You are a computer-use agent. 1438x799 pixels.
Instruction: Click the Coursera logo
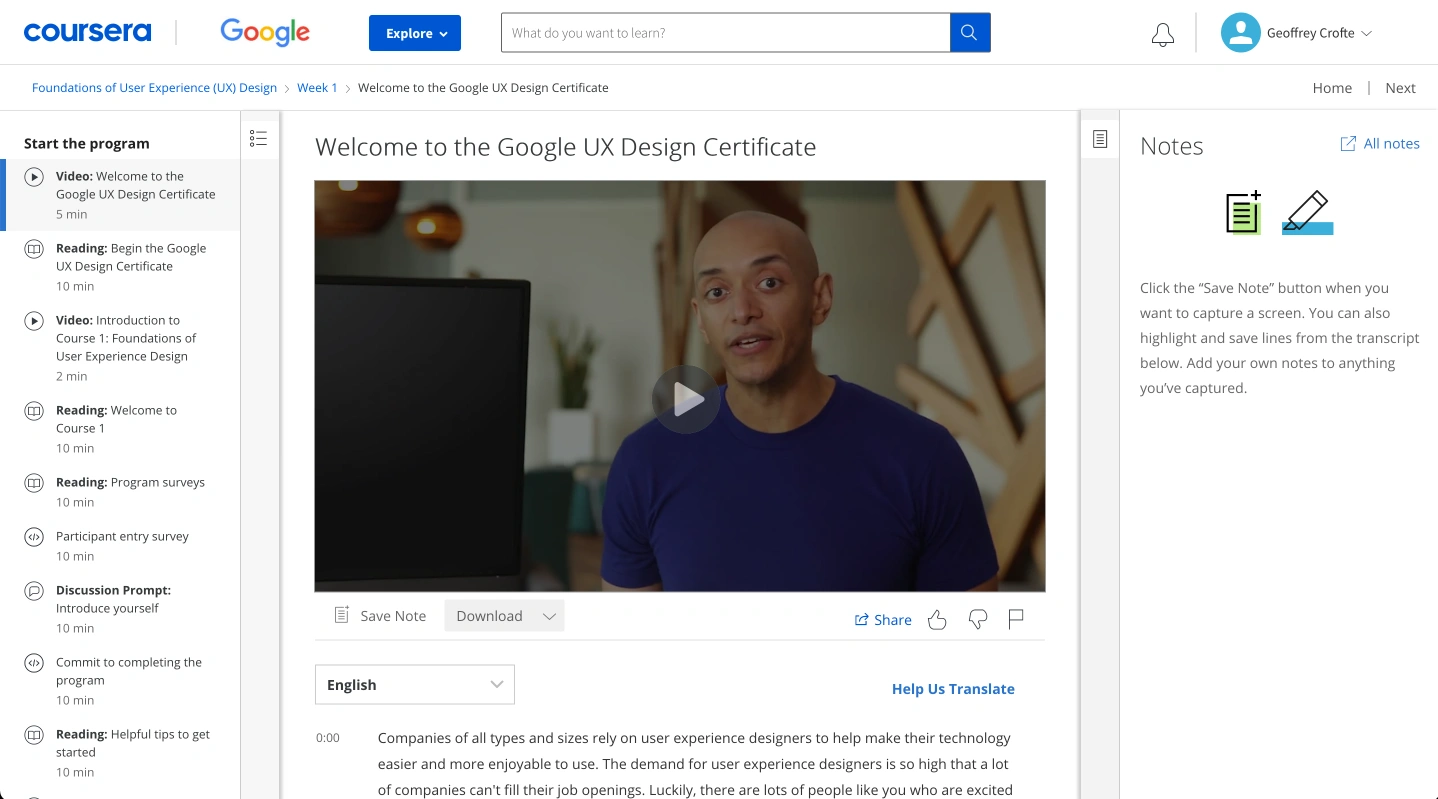(x=87, y=32)
